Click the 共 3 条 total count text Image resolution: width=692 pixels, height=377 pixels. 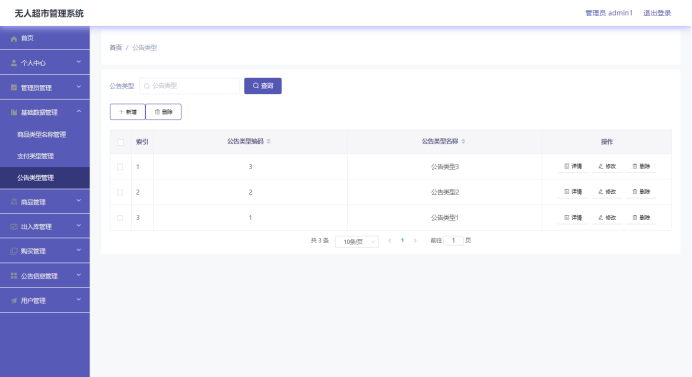tap(320, 241)
